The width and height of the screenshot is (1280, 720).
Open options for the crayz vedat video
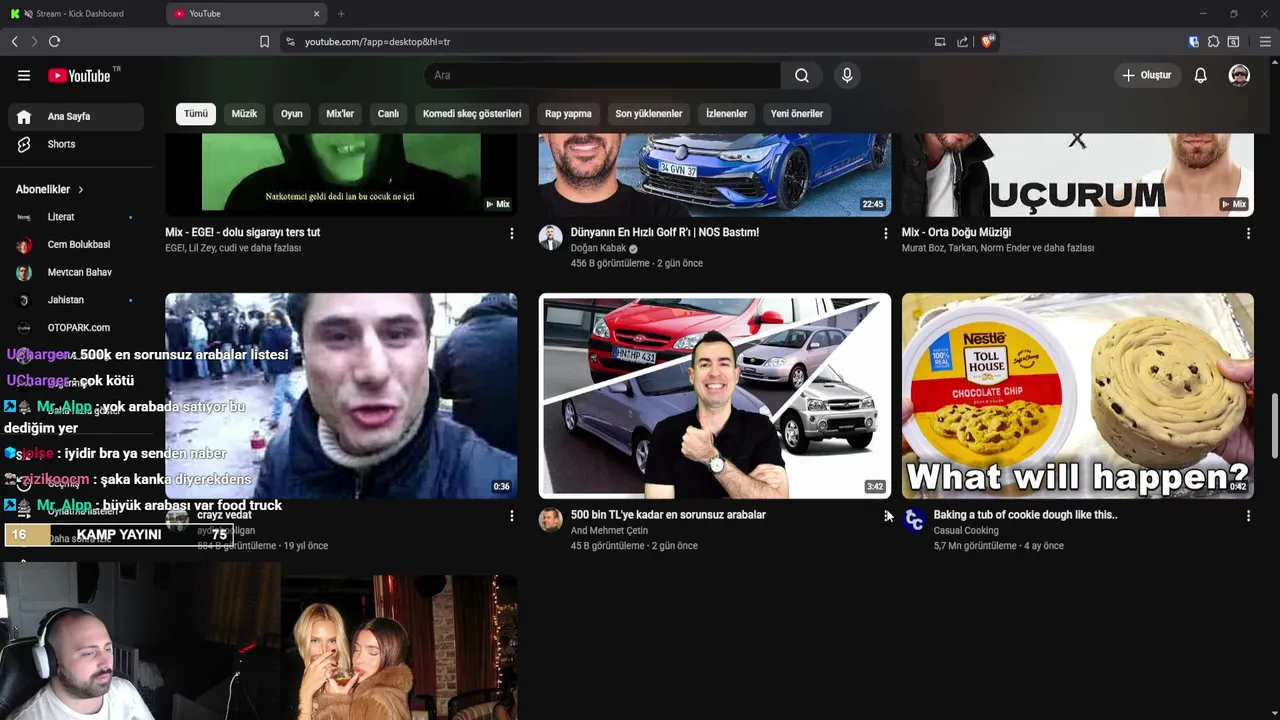(512, 516)
